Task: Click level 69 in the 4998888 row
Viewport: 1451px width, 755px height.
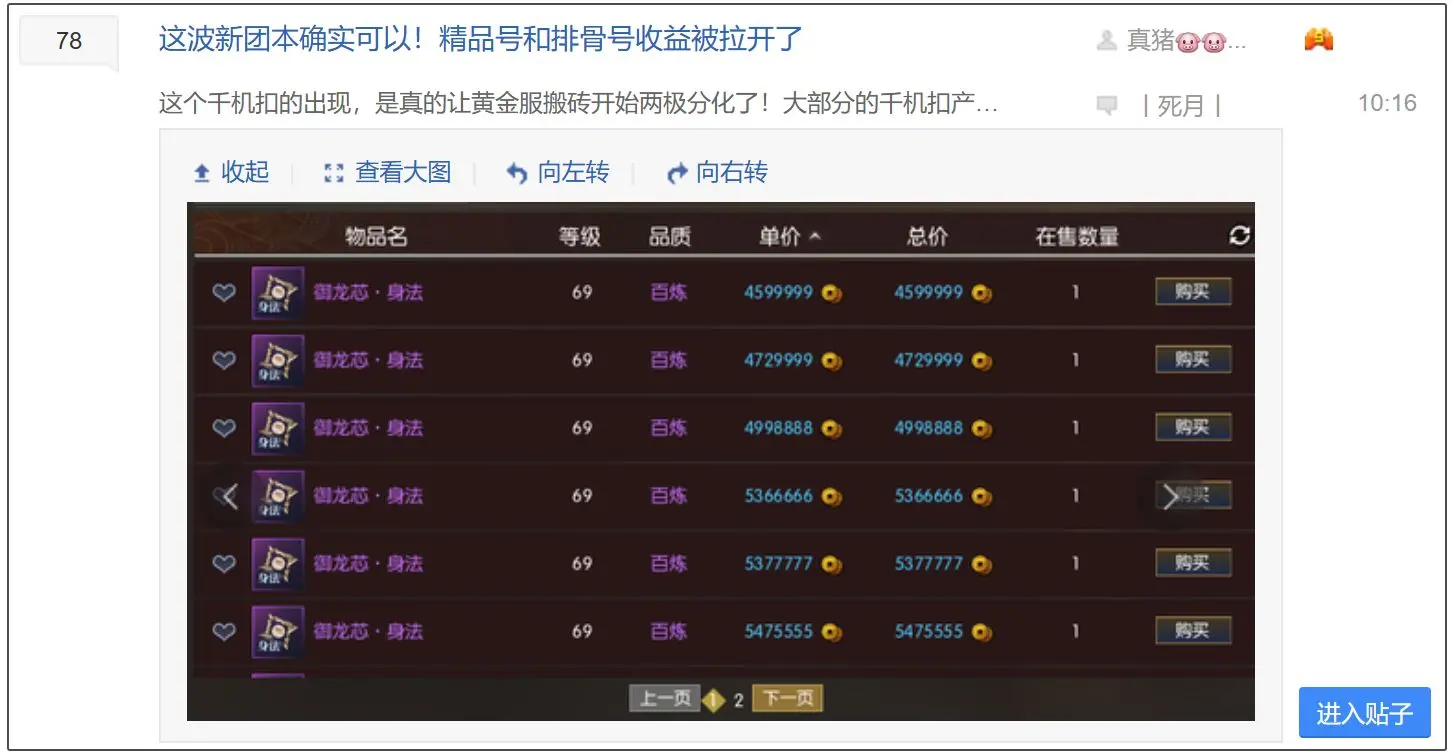Action: pos(582,428)
